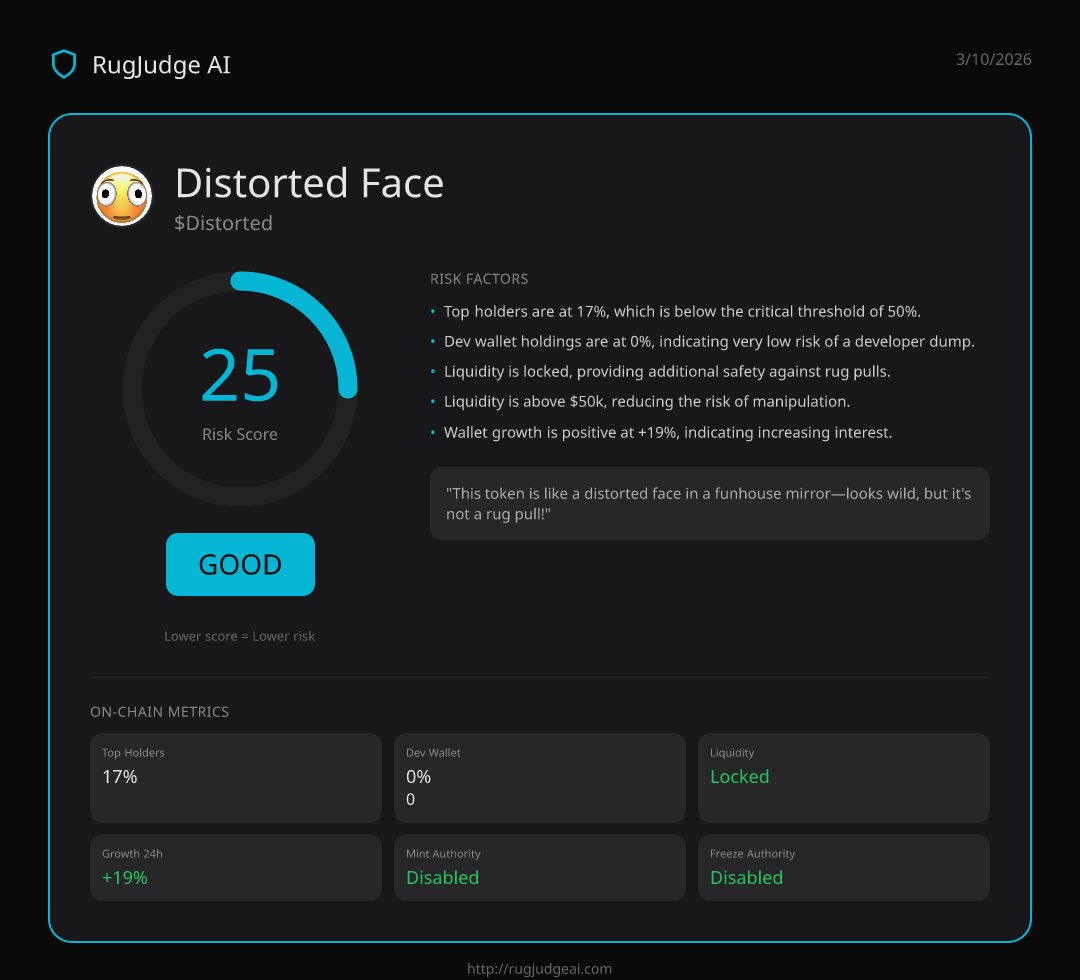Click the Freeze Authority metric card label
Image resolution: width=1080 pixels, height=980 pixels.
(752, 854)
